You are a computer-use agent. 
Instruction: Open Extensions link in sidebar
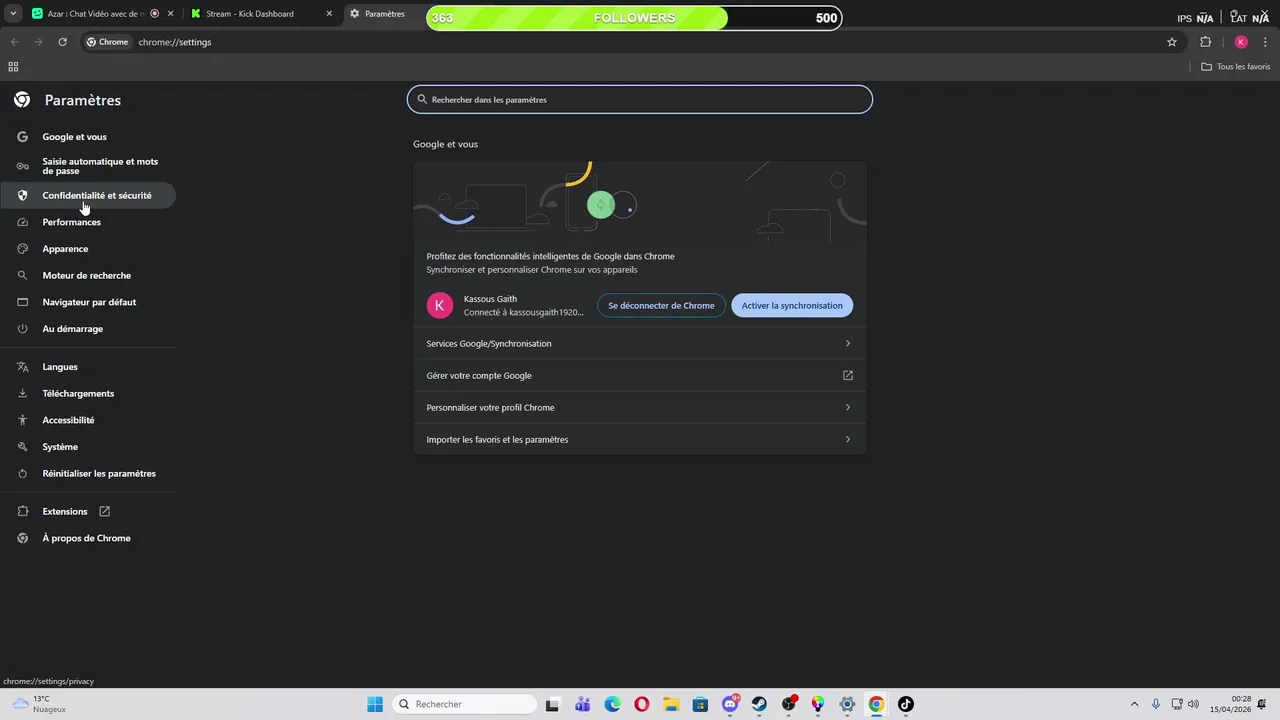[88, 512]
